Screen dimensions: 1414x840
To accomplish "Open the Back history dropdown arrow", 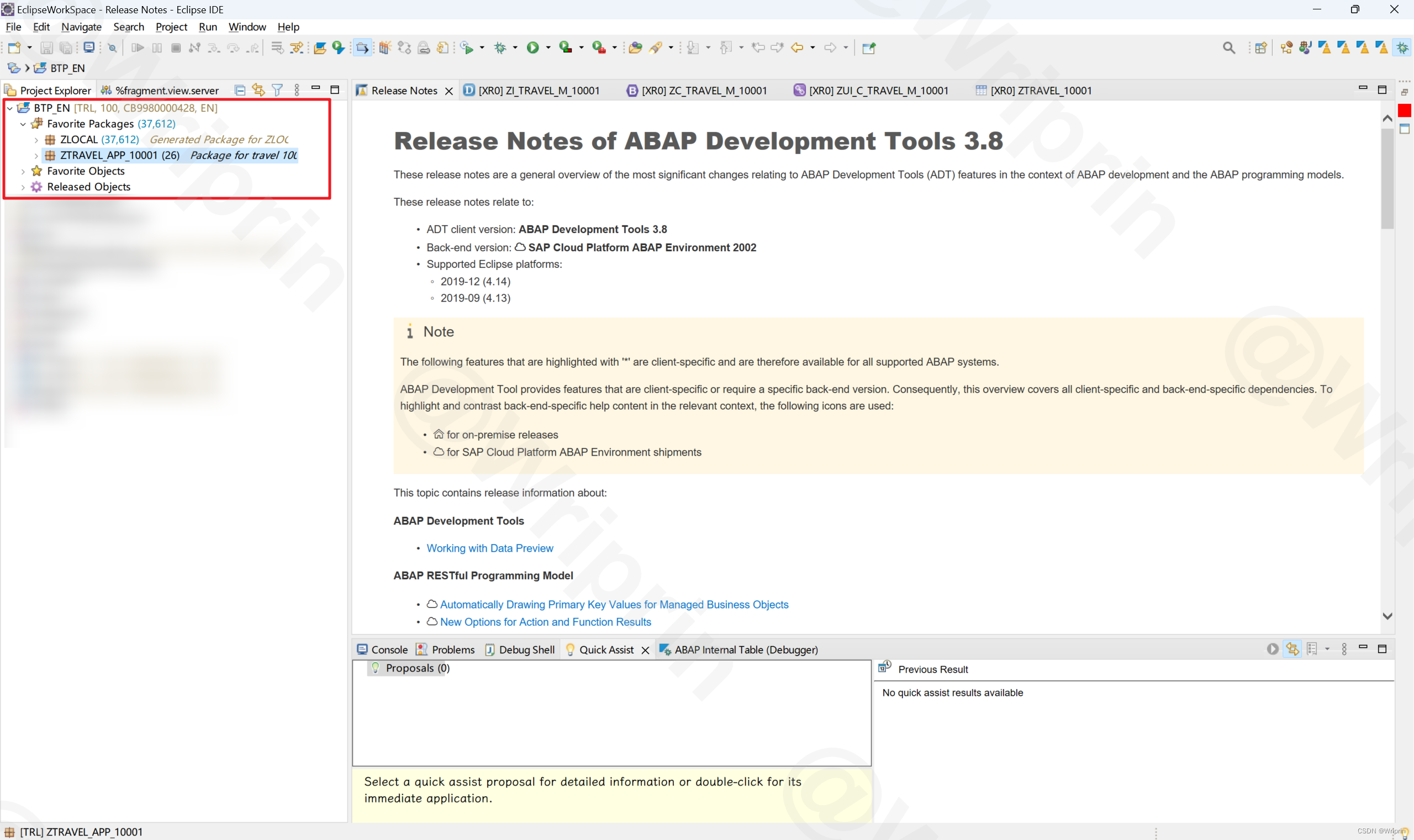I will point(813,47).
